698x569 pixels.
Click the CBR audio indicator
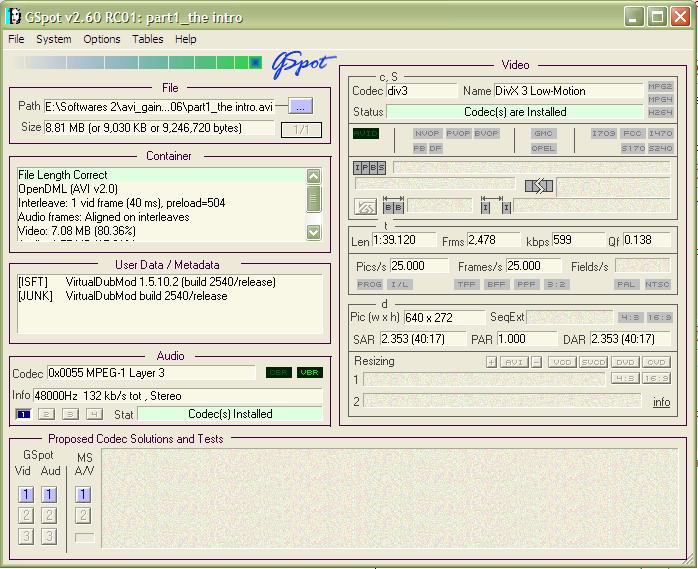pyautogui.click(x=279, y=372)
